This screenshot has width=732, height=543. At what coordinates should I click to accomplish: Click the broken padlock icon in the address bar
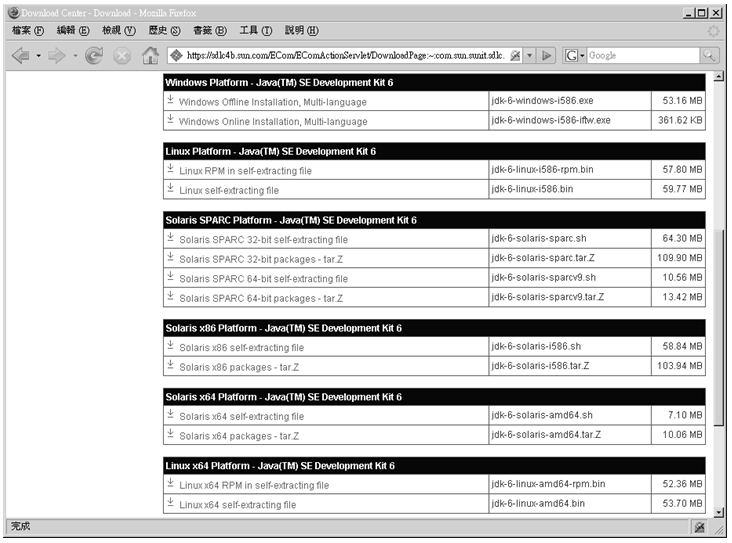pyautogui.click(x=515, y=56)
